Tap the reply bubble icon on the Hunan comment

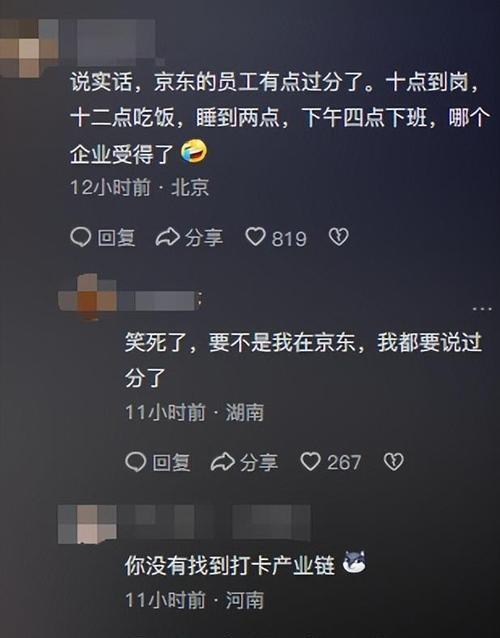coord(135,462)
